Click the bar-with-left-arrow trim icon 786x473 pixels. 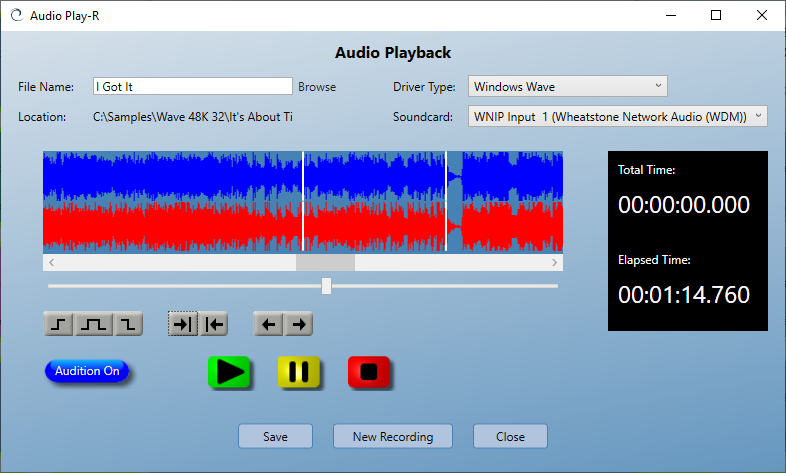(214, 324)
